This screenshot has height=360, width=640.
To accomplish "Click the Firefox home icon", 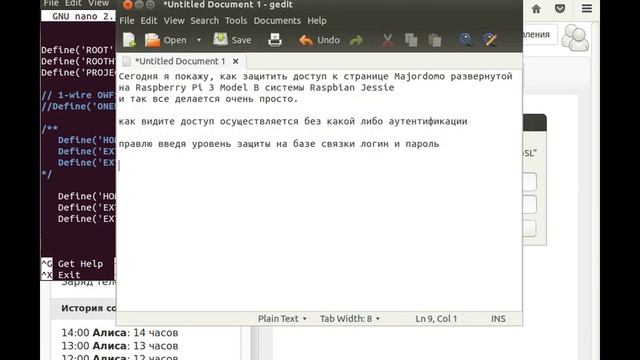I will pos(536,9).
